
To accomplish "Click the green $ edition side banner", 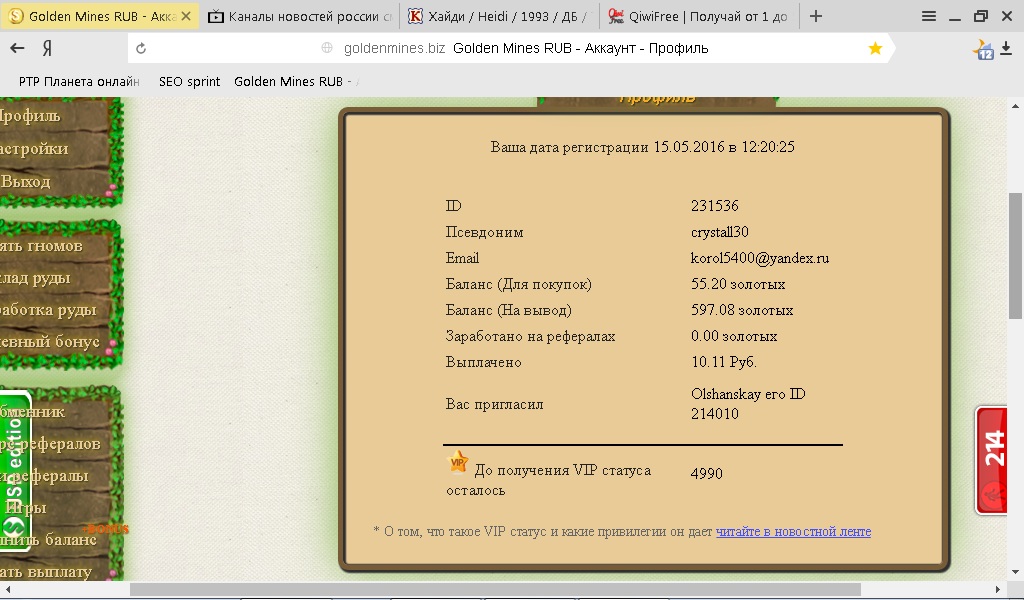I will tap(15, 471).
